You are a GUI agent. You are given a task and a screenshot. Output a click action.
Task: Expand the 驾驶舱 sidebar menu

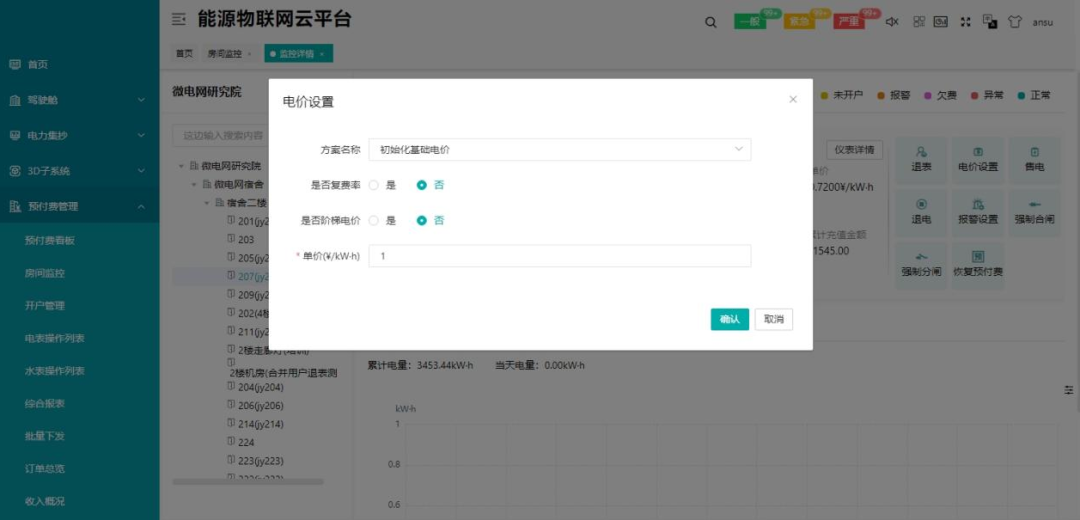(x=79, y=100)
